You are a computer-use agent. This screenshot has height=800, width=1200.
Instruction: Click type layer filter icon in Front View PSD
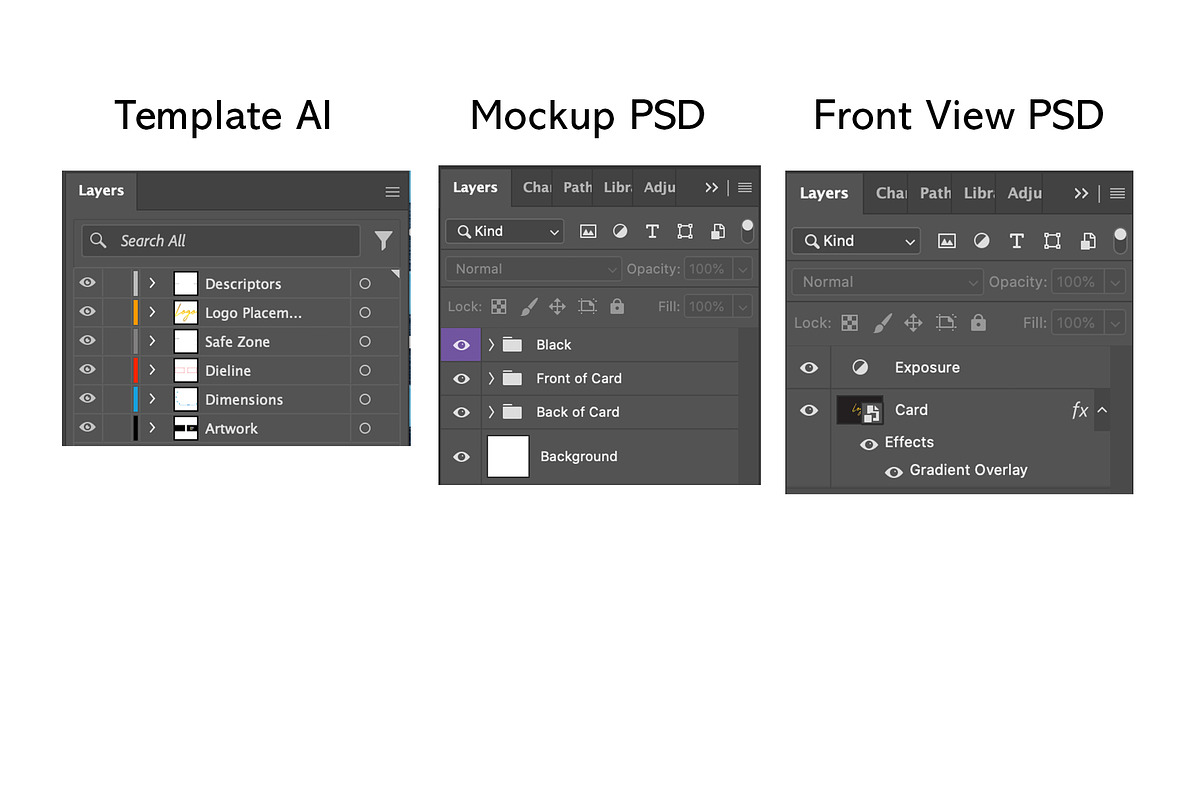point(1017,241)
